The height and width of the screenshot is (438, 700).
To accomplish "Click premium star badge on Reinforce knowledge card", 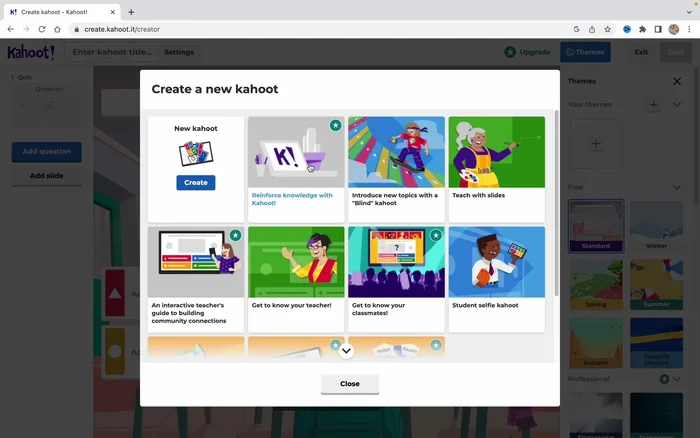I will click(336, 126).
